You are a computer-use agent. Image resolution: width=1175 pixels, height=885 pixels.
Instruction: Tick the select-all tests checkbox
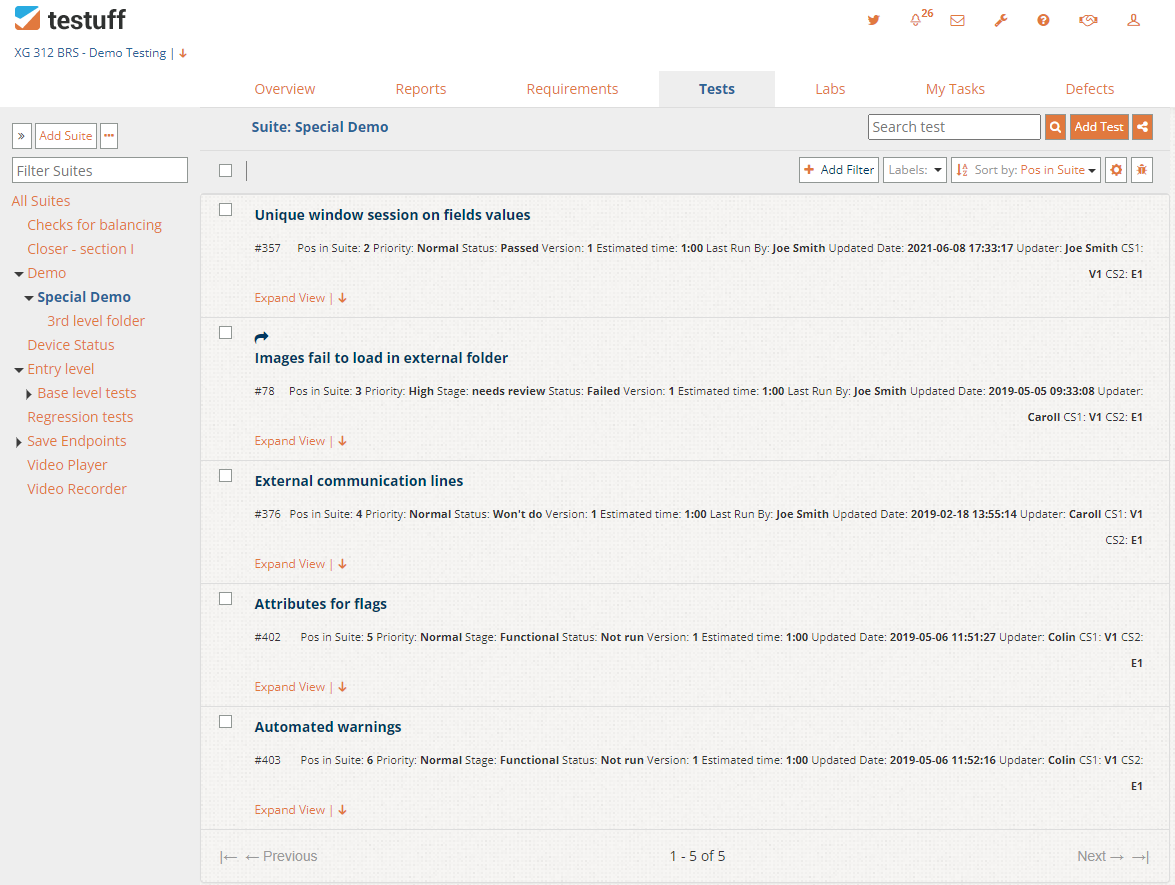[226, 171]
